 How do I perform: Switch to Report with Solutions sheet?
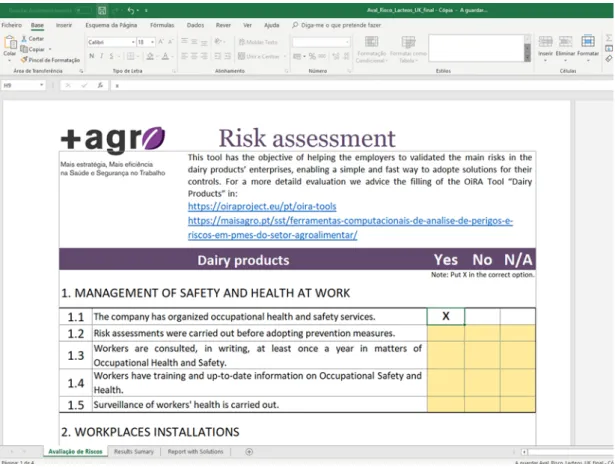[195, 452]
